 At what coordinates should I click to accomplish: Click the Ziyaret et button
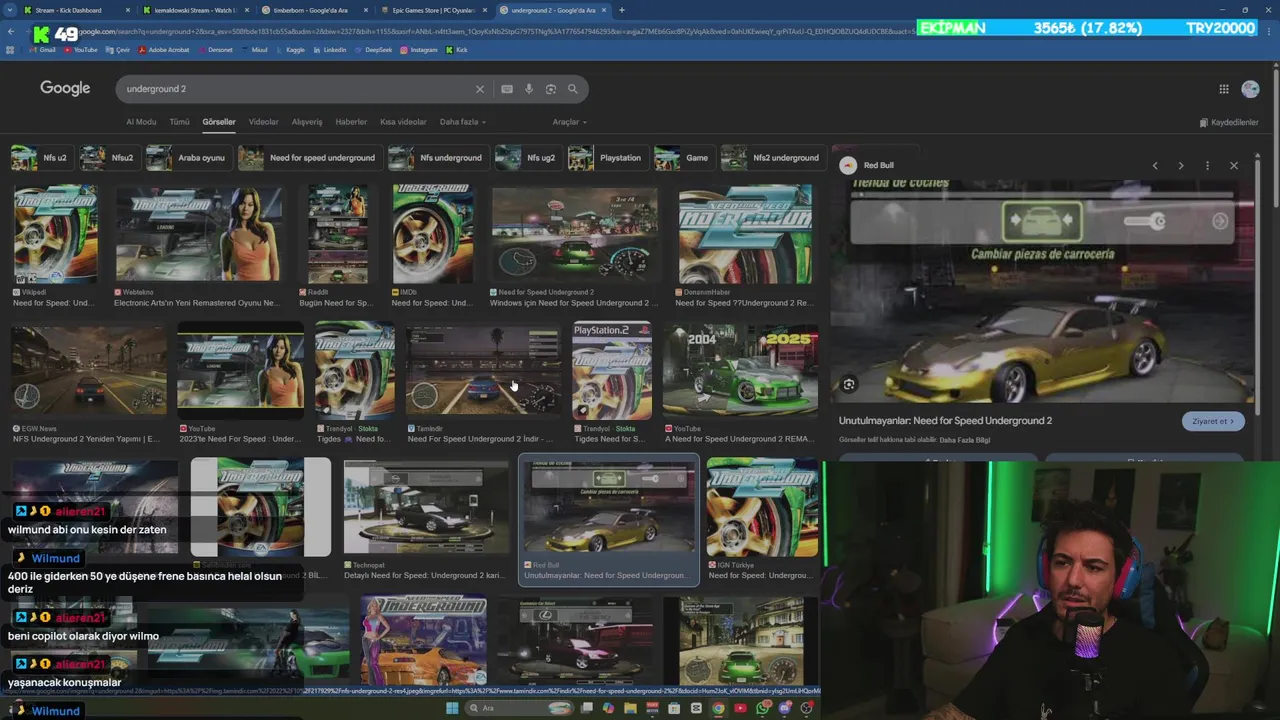pyautogui.click(x=1213, y=421)
